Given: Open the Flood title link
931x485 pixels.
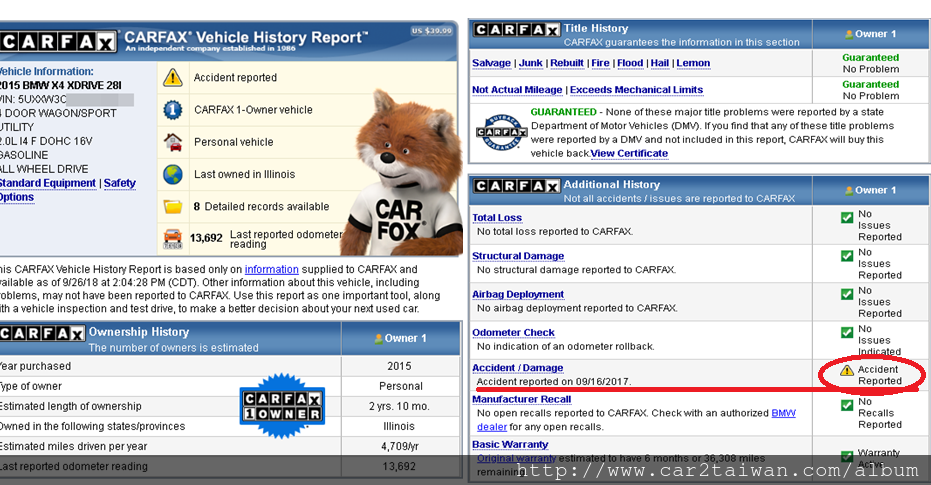Looking at the screenshot, I should click(x=630, y=63).
